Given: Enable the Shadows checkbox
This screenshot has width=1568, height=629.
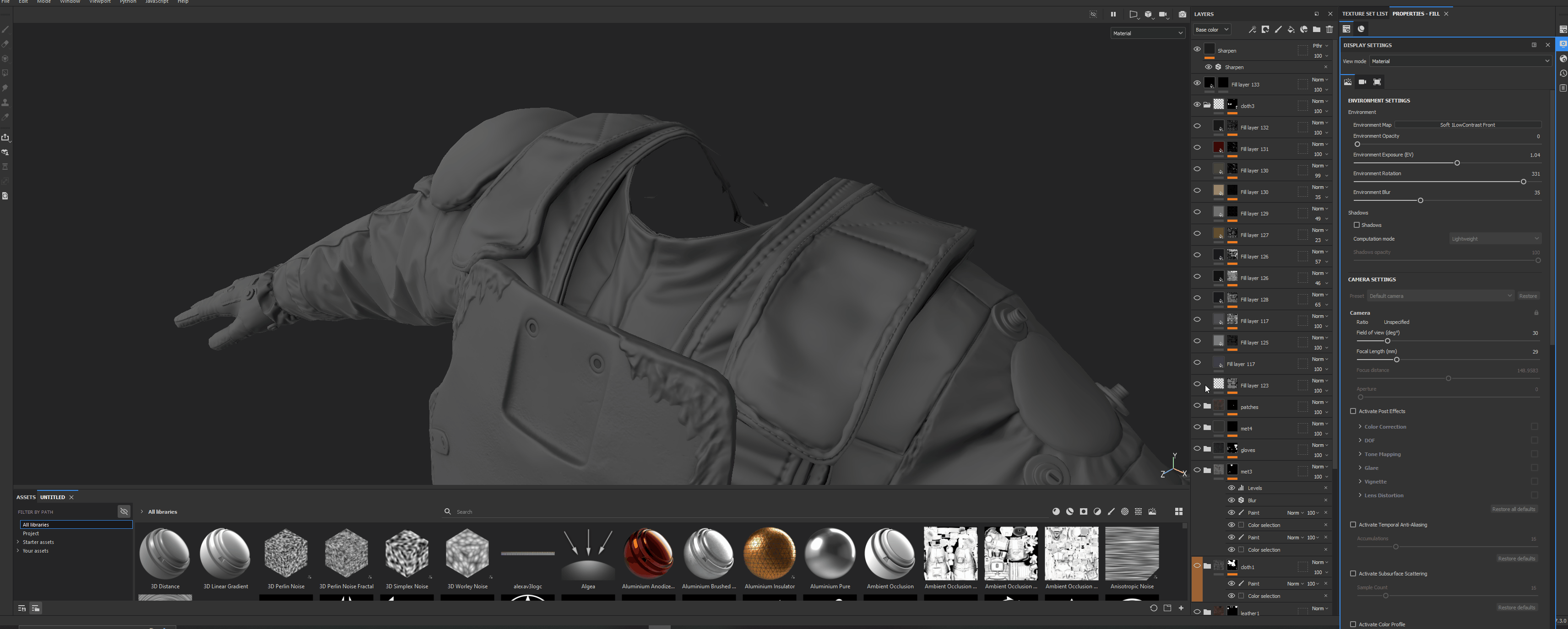Looking at the screenshot, I should click(x=1356, y=225).
